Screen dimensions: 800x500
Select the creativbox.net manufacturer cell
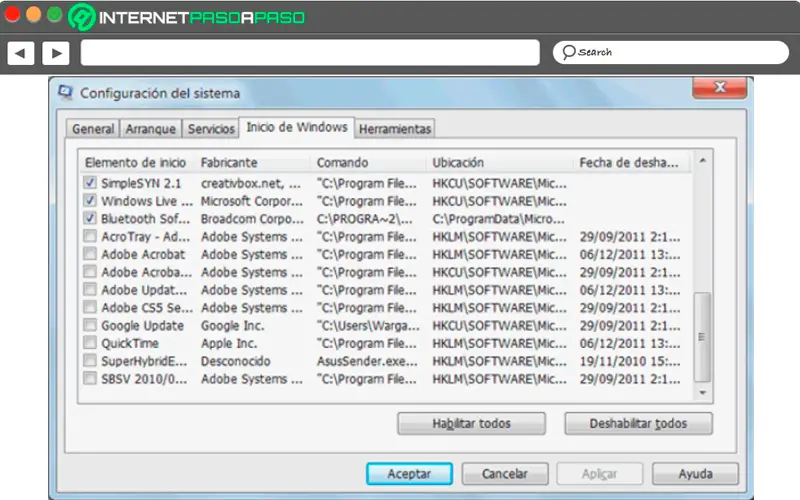coord(251,183)
